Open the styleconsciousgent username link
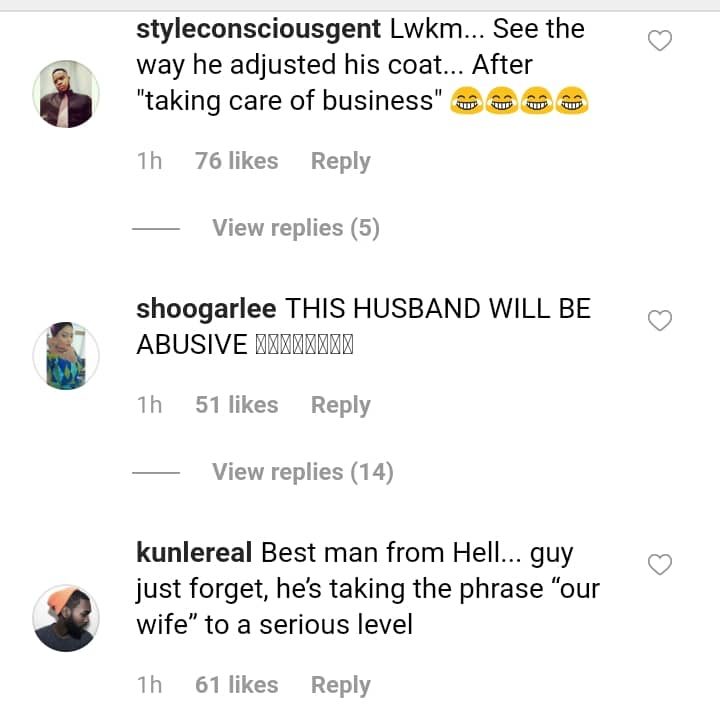Image resolution: width=720 pixels, height=723 pixels. (258, 30)
